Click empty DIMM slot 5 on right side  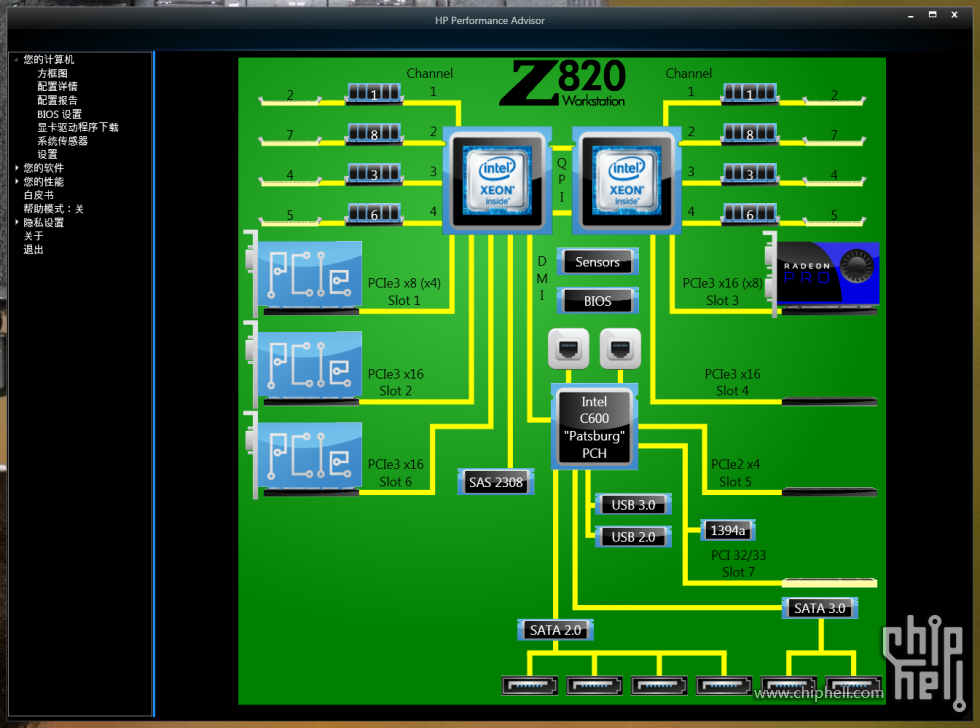click(834, 221)
